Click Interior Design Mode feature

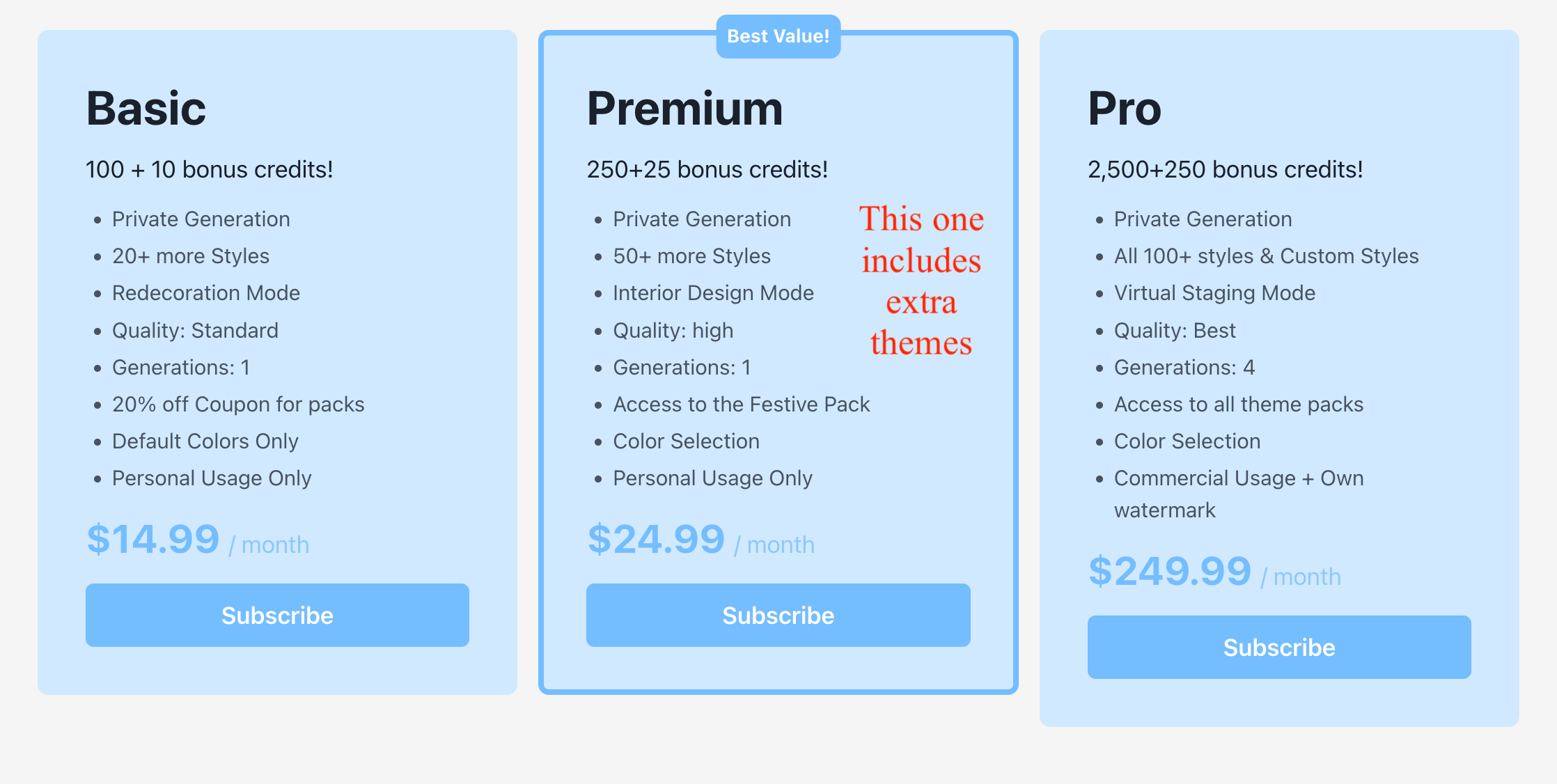coord(713,293)
